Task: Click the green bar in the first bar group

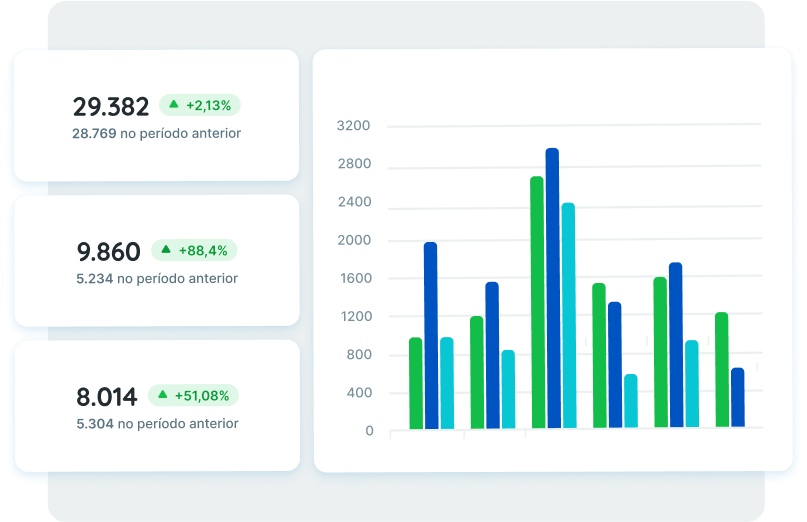Action: click(x=415, y=383)
